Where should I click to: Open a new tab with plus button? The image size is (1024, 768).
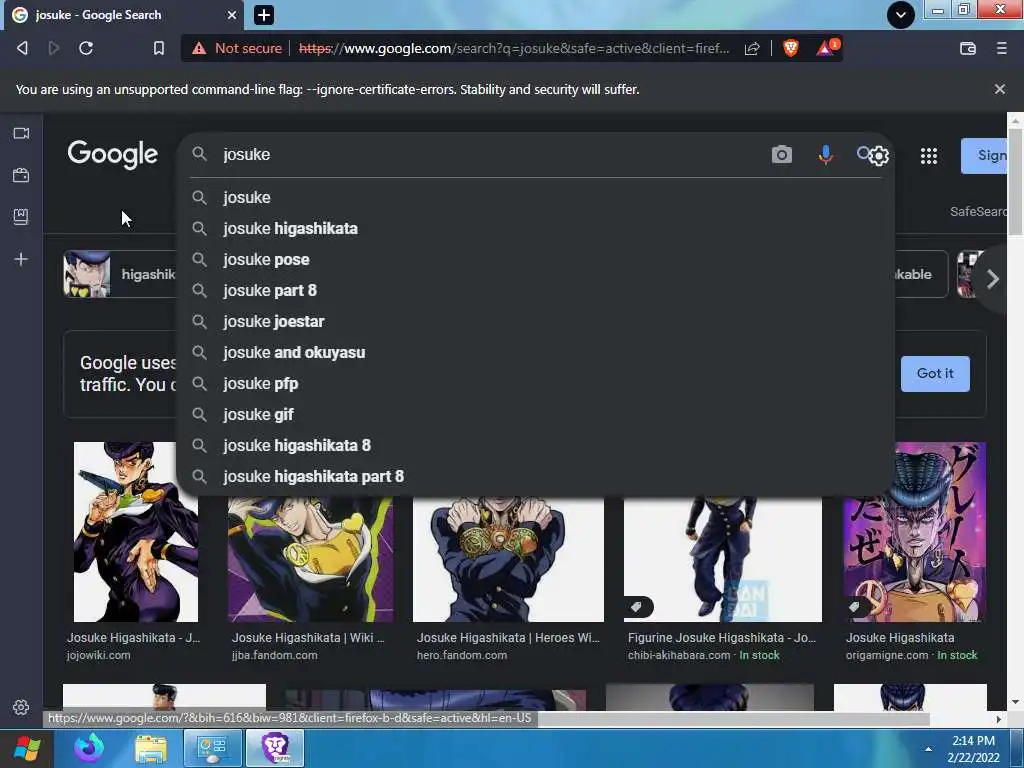pyautogui.click(x=264, y=15)
